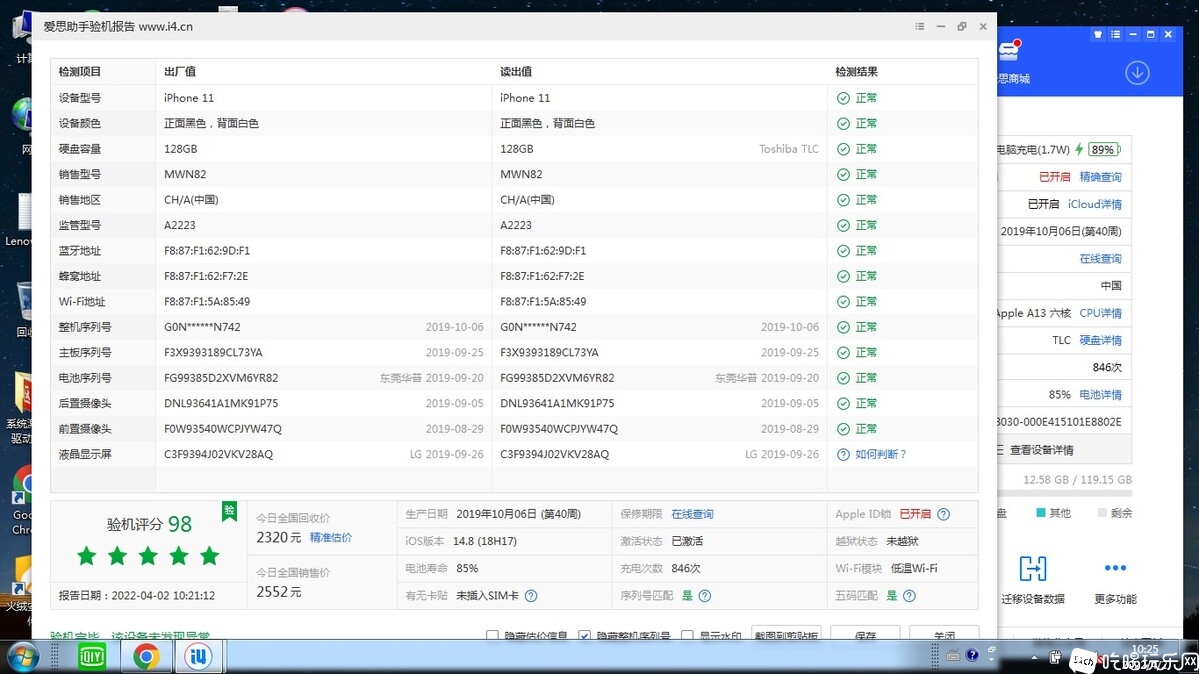Click the 截图到剪贴板 button
The width and height of the screenshot is (1199, 674).
[786, 633]
